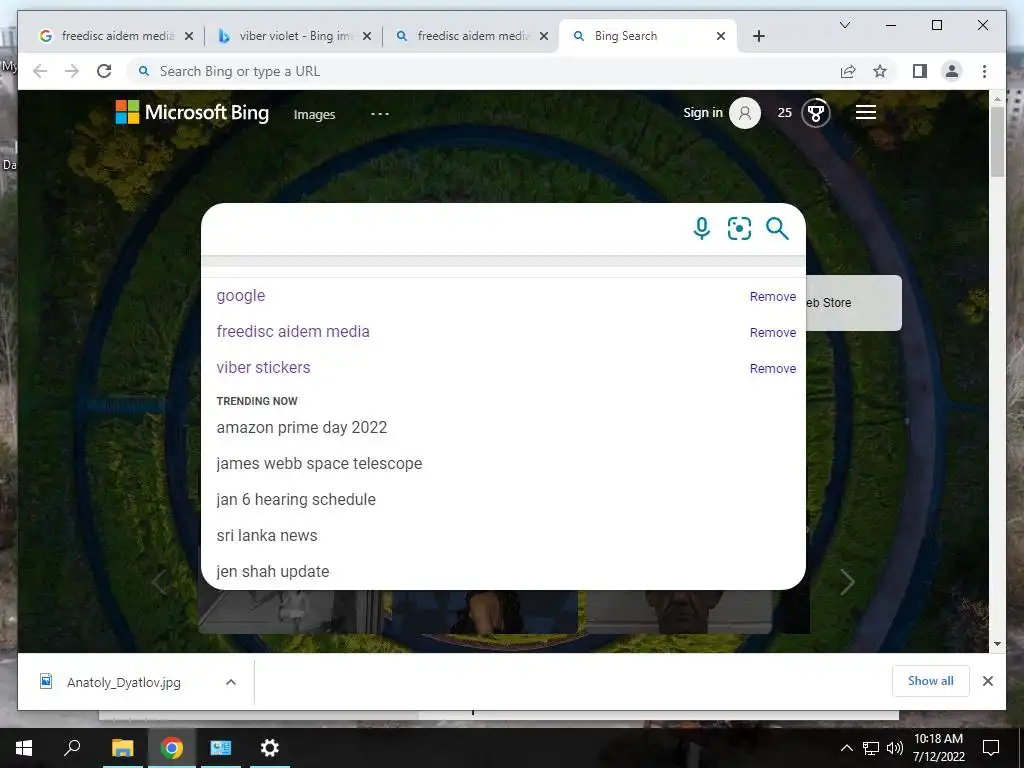Dismiss the downloads bar
Image resolution: width=1024 pixels, height=768 pixels.
(988, 681)
